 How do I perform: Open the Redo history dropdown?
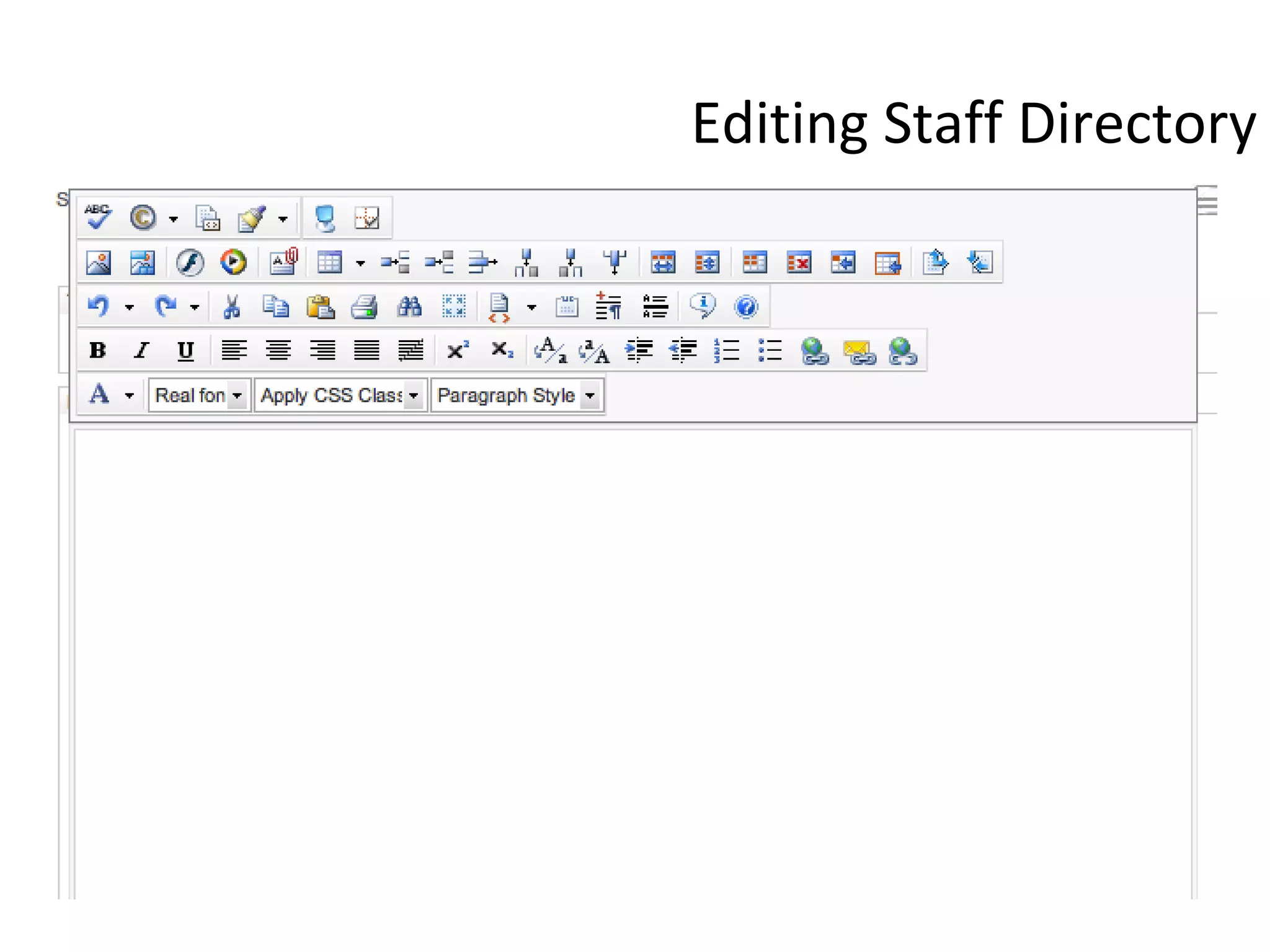click(195, 307)
